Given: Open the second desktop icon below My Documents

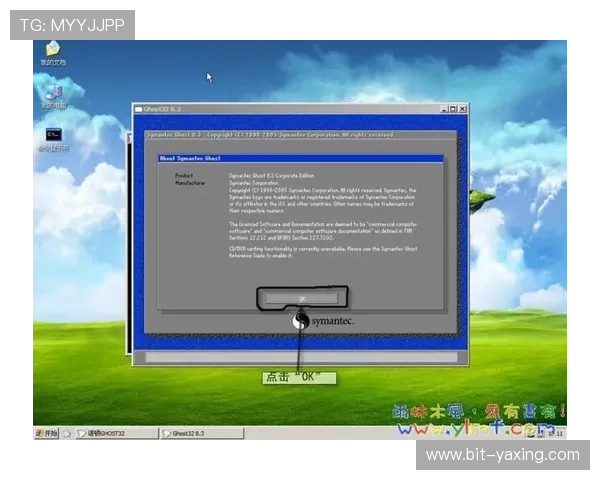Looking at the screenshot, I should click(x=52, y=93).
